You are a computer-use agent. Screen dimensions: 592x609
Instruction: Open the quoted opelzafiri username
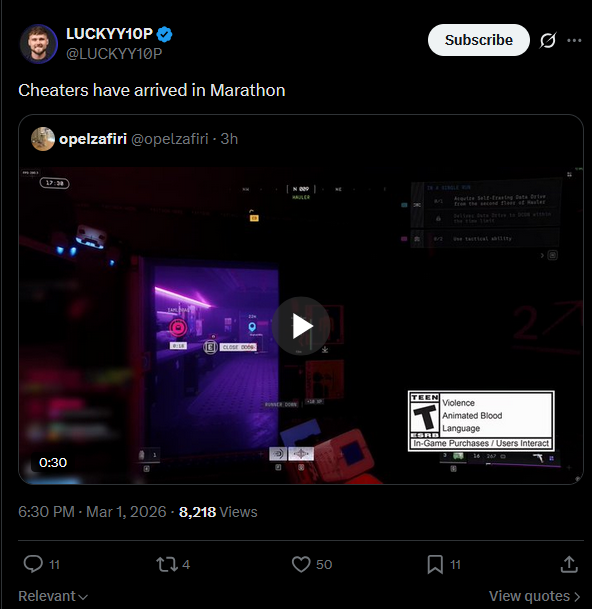point(93,139)
